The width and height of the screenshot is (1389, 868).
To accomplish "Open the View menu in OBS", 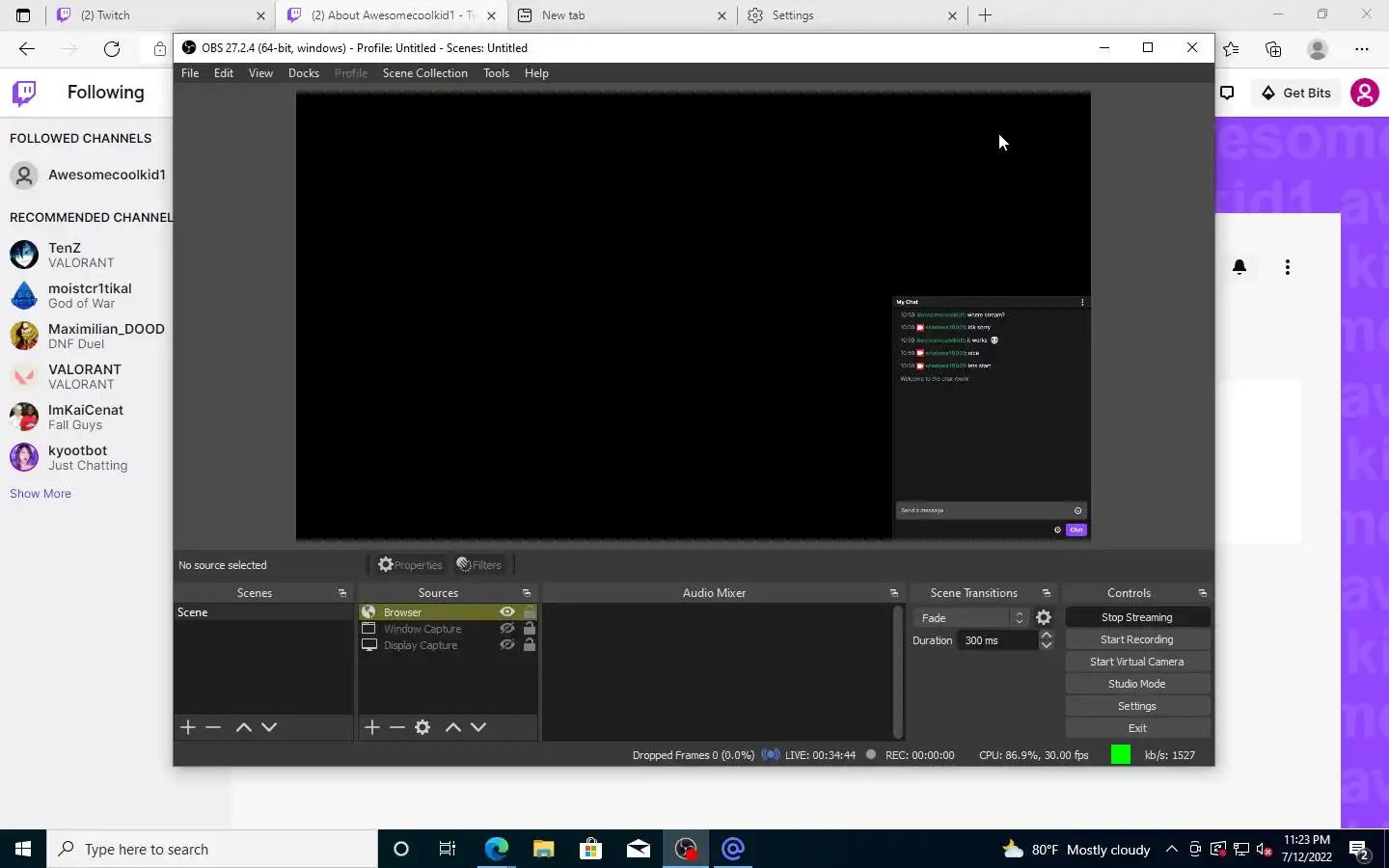I will click(x=260, y=73).
